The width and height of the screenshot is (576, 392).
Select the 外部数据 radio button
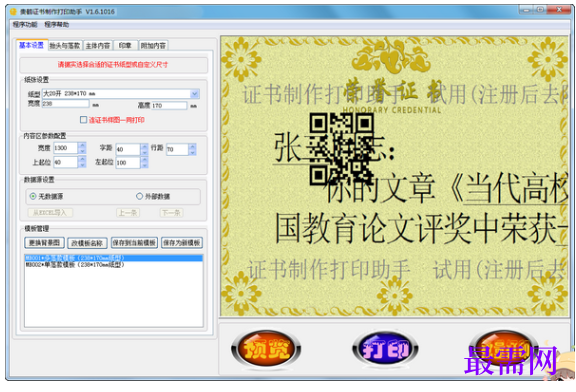(x=139, y=197)
